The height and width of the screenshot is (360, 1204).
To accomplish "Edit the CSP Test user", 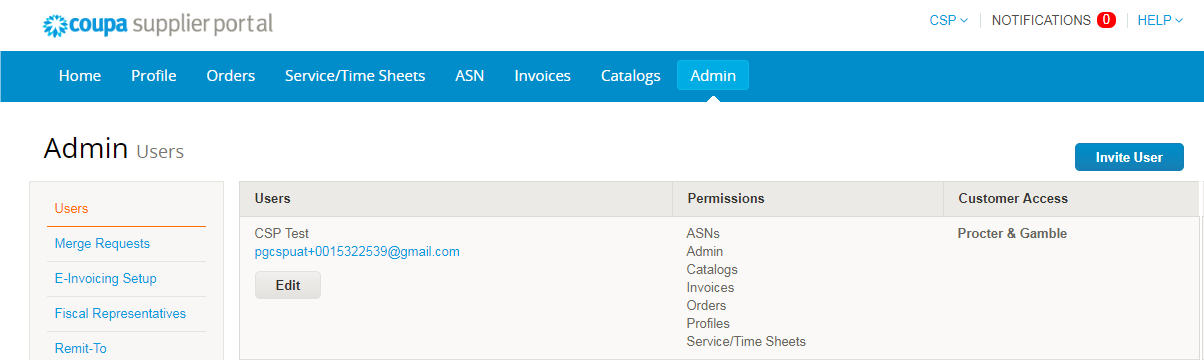I will [288, 285].
